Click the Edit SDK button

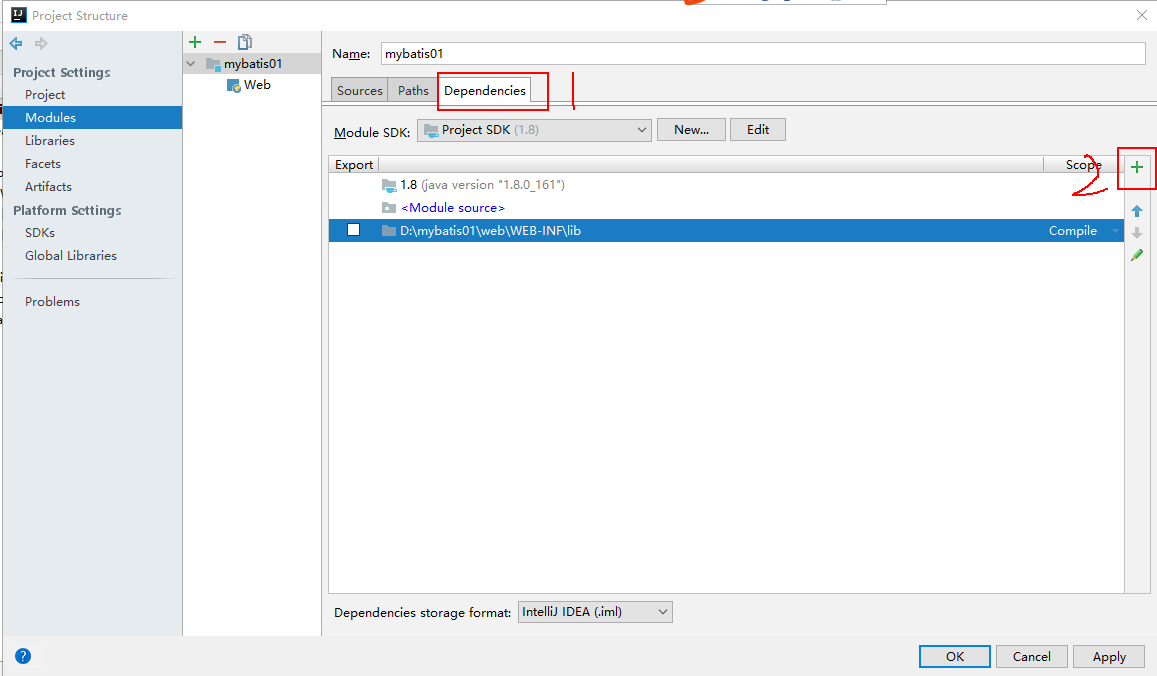click(x=758, y=130)
